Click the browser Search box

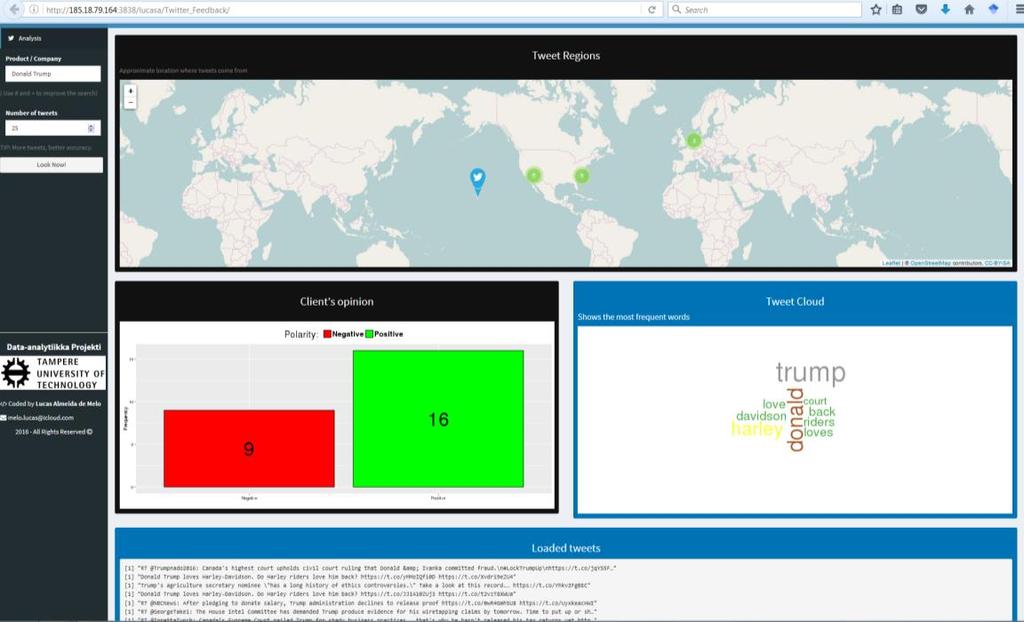point(764,10)
